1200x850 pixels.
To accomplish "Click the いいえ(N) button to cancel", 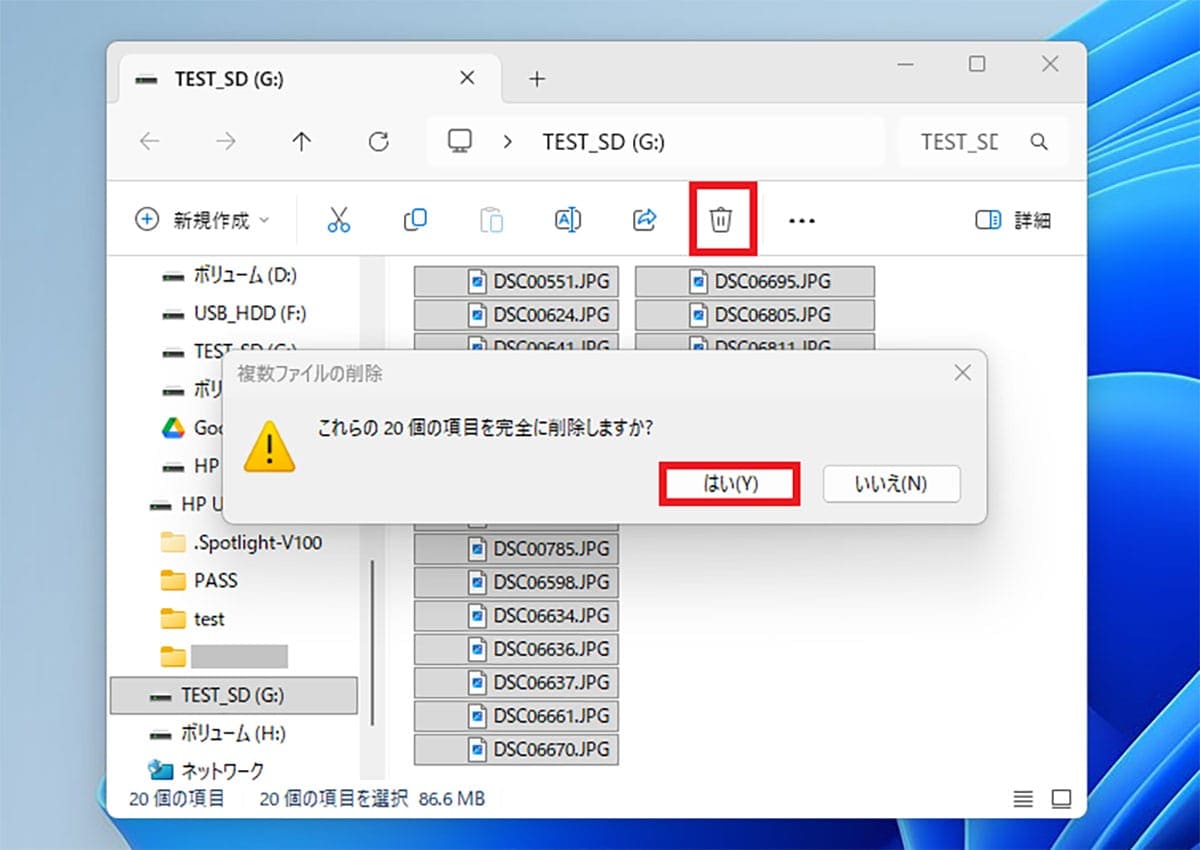I will click(x=891, y=483).
